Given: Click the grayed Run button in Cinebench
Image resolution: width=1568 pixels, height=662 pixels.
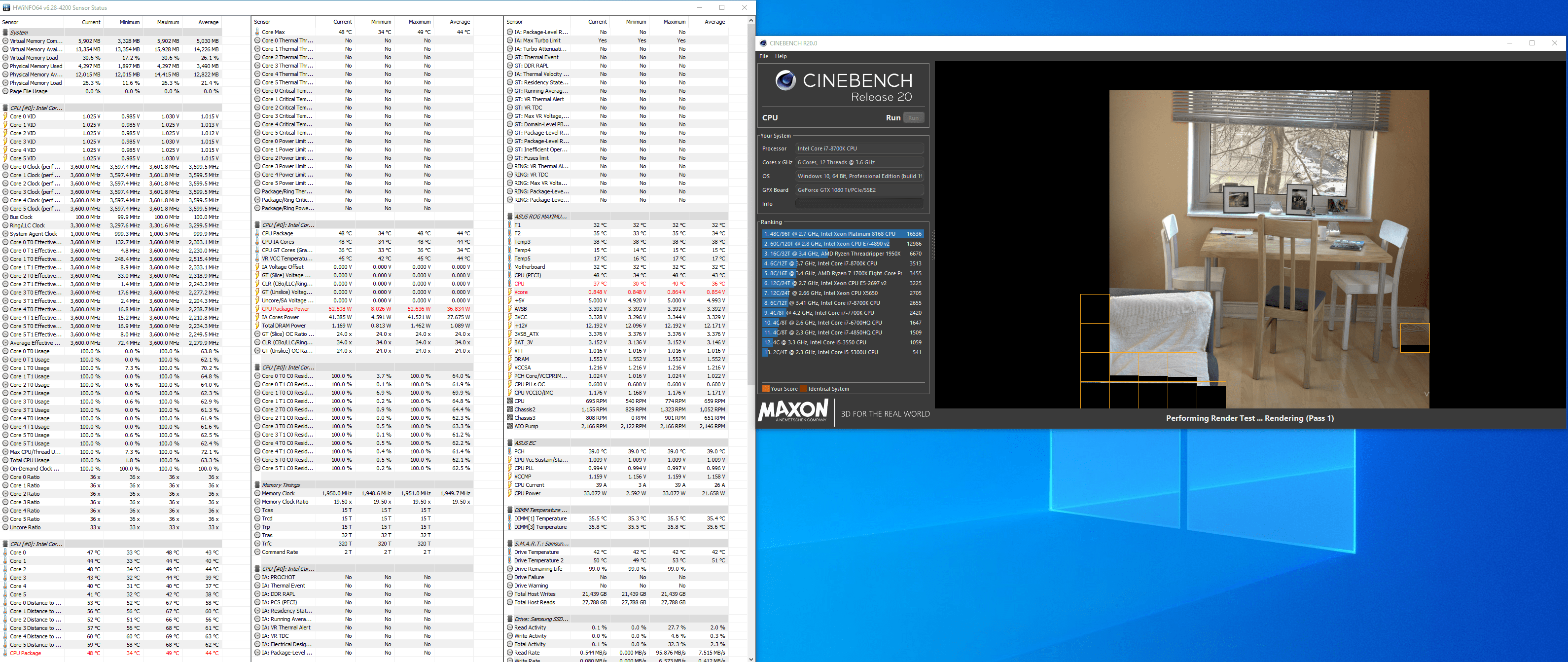Looking at the screenshot, I should pos(913,118).
